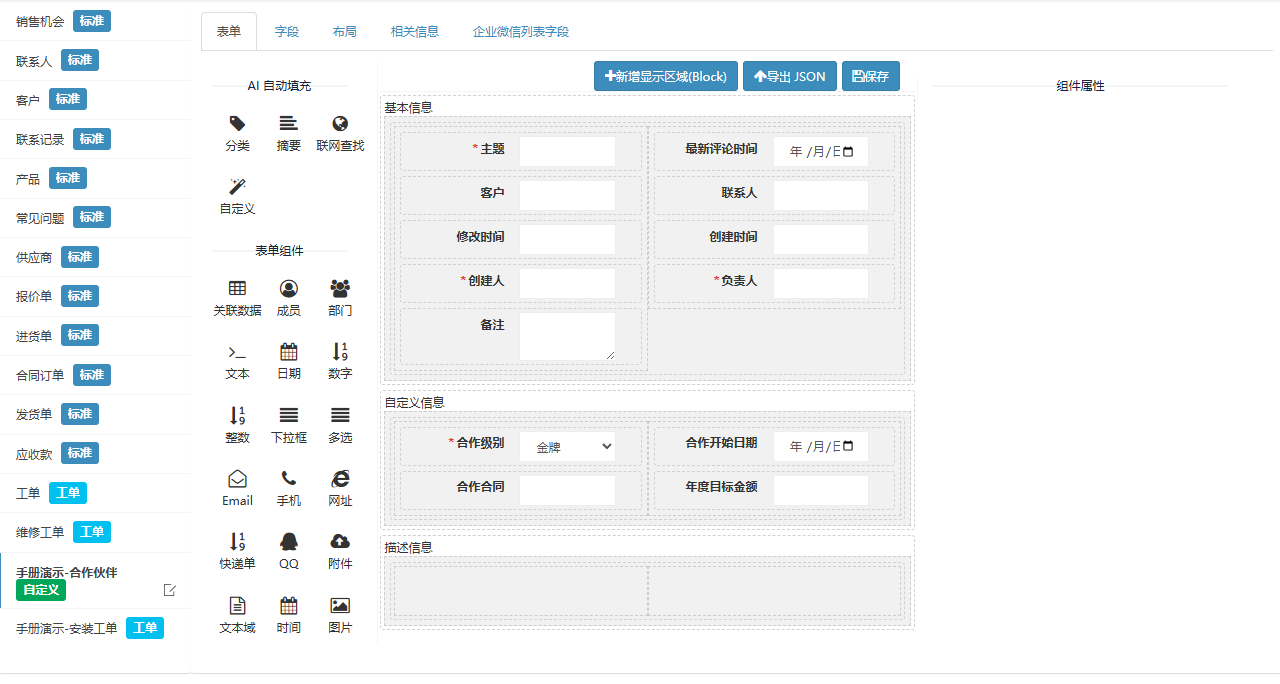Select the 描述信息 block title

tap(408, 547)
